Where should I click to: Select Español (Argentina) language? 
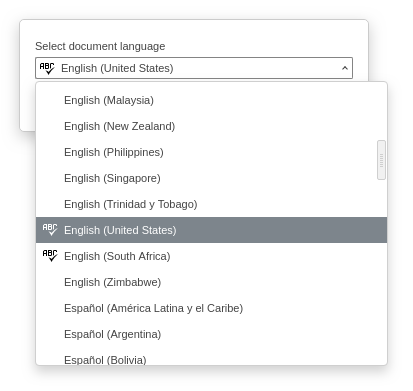(211, 334)
